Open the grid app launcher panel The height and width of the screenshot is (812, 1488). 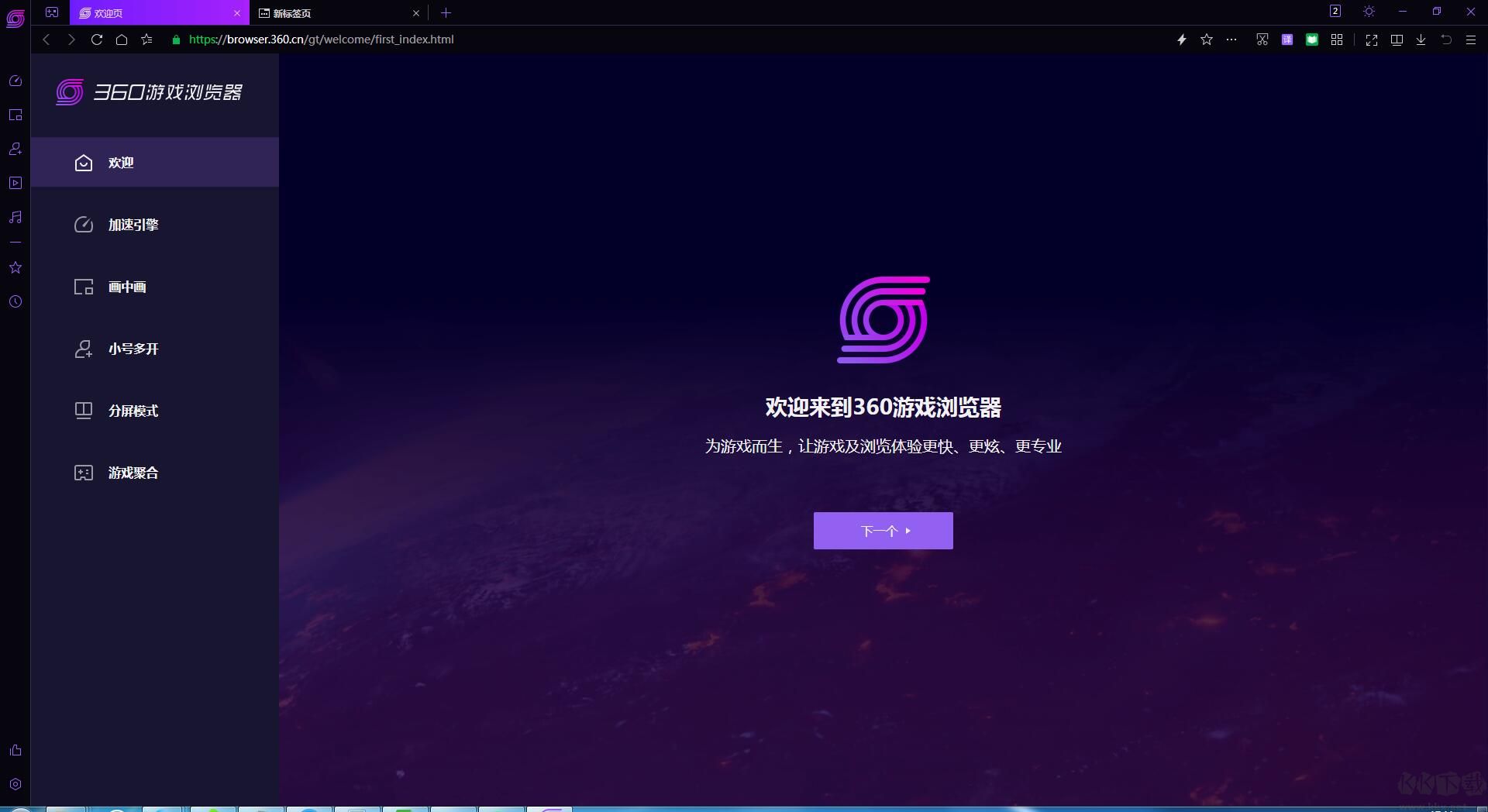pos(1337,40)
